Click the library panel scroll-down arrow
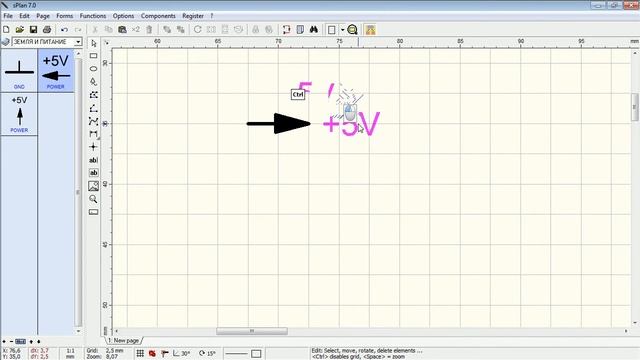Screen dimensions: 640x360 [78, 331]
